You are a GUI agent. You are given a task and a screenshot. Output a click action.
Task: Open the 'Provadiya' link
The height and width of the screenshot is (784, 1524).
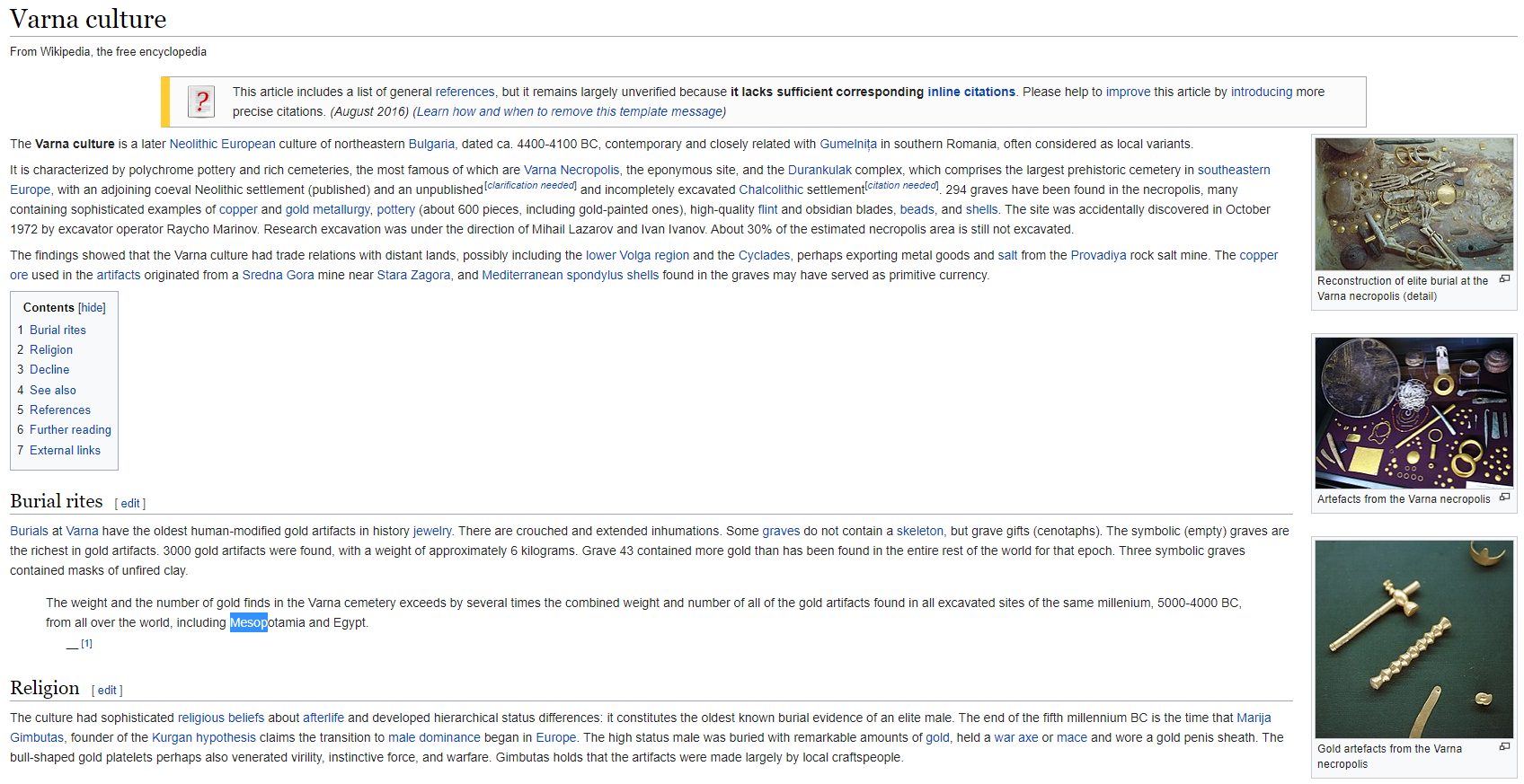(1098, 255)
